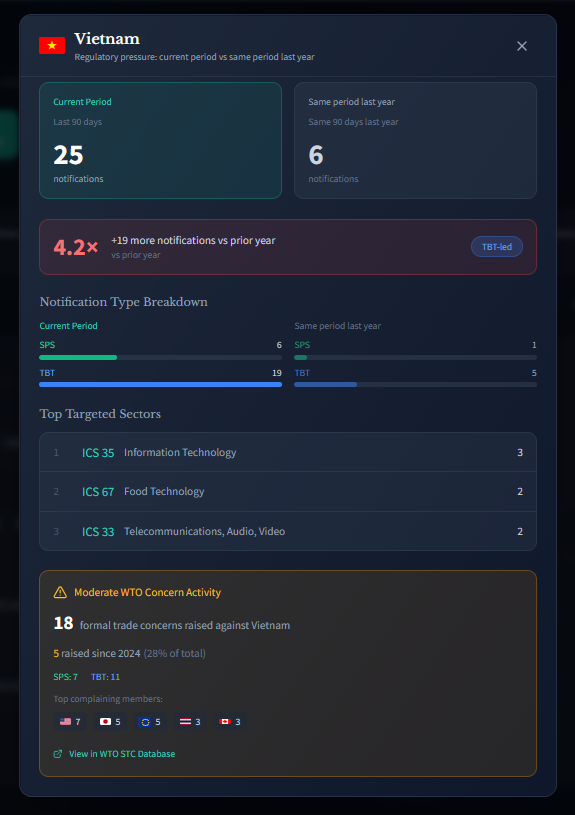Click the external link icon

[58, 754]
